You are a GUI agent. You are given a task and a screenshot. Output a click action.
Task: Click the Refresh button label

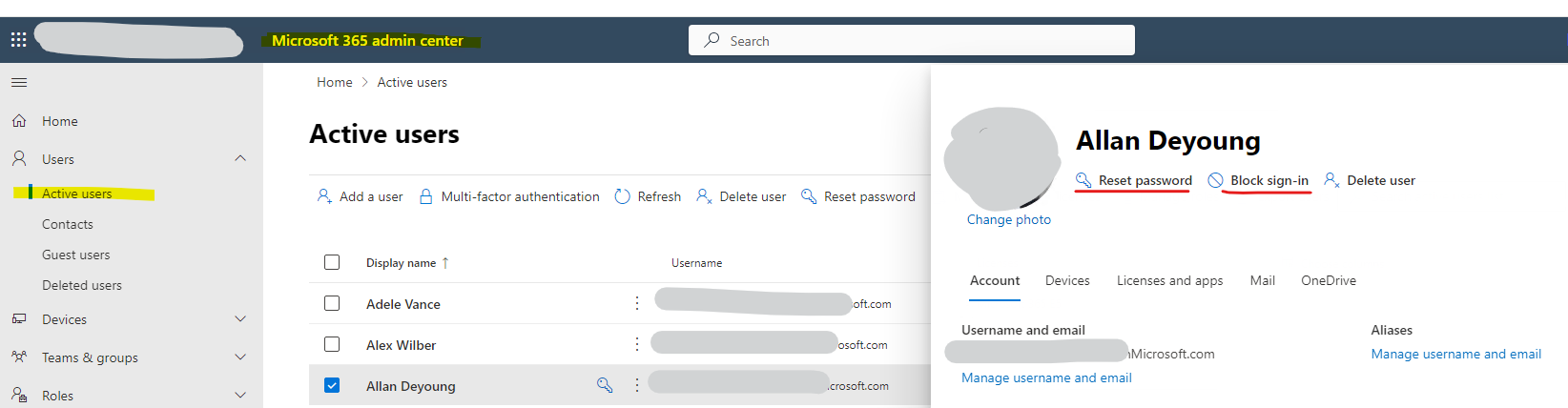point(659,196)
